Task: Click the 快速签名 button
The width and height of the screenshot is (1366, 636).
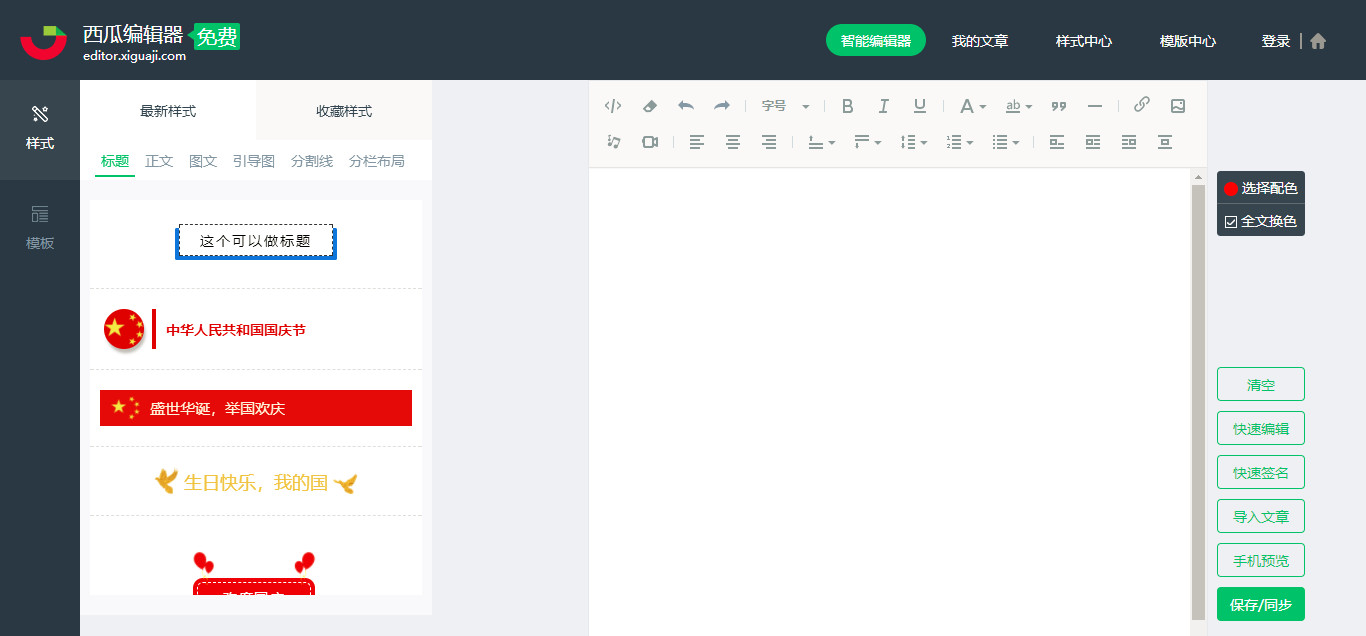Action: click(1261, 472)
